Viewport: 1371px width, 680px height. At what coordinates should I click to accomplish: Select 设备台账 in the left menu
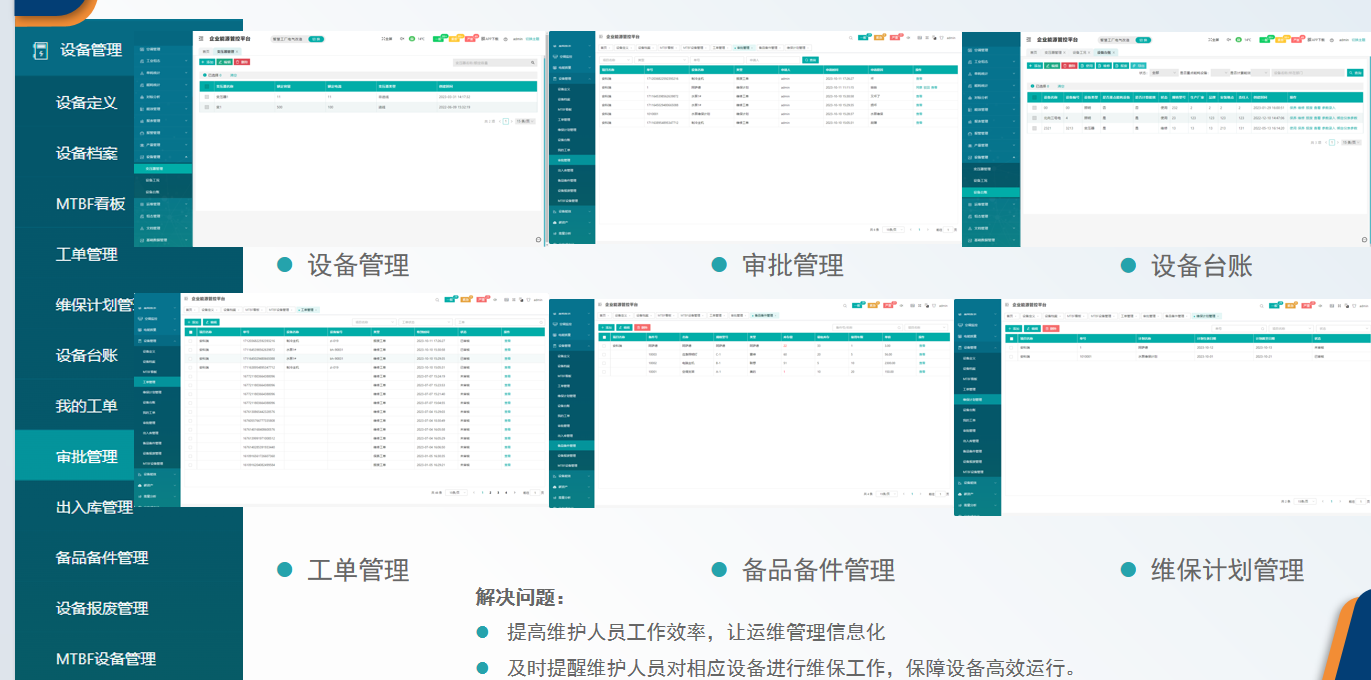coord(87,355)
